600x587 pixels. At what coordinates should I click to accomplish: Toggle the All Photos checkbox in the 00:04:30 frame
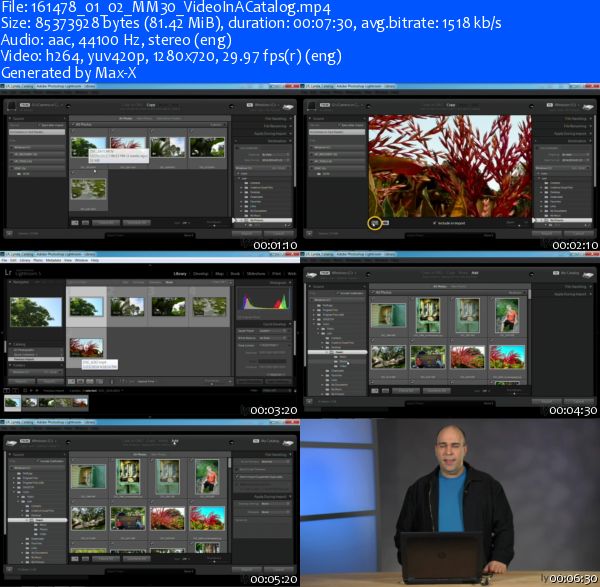click(x=373, y=292)
